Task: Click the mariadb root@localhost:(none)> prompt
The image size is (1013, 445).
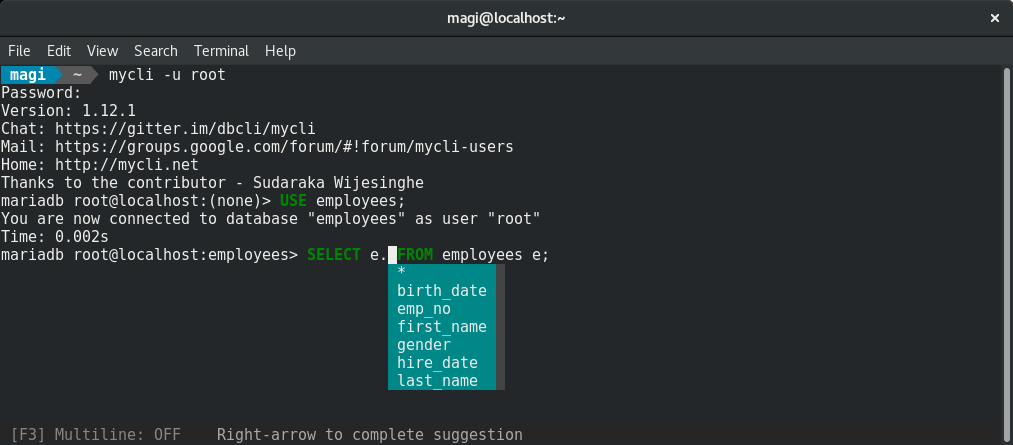Action: [136, 201]
